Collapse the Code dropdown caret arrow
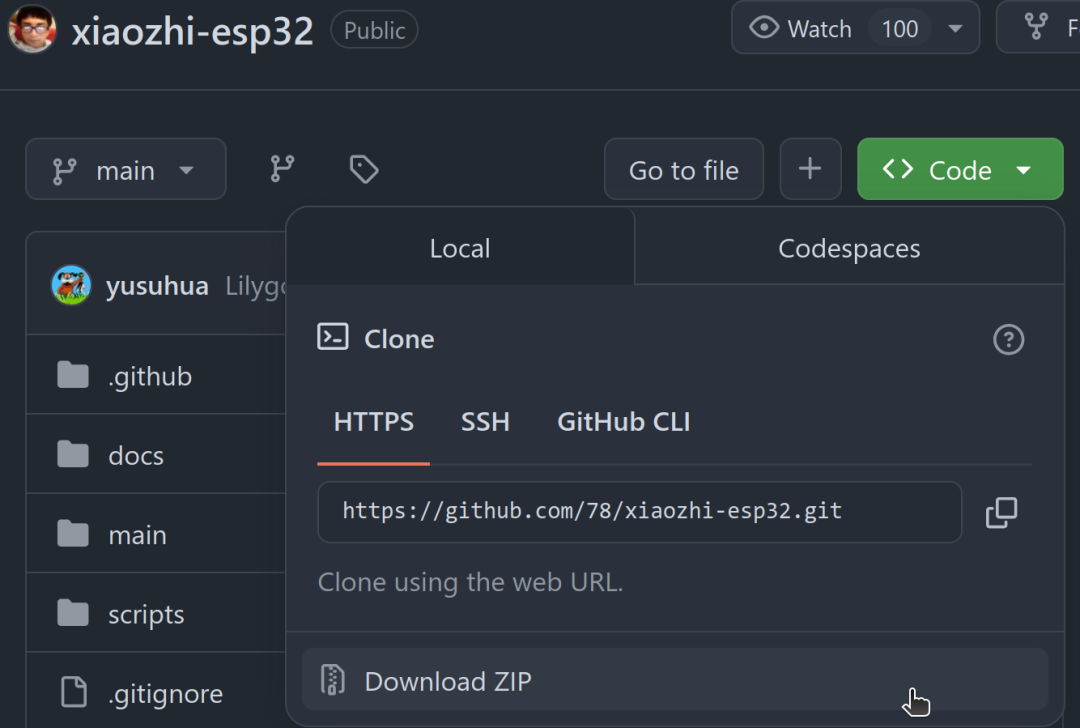This screenshot has width=1080, height=728. [x=1024, y=170]
